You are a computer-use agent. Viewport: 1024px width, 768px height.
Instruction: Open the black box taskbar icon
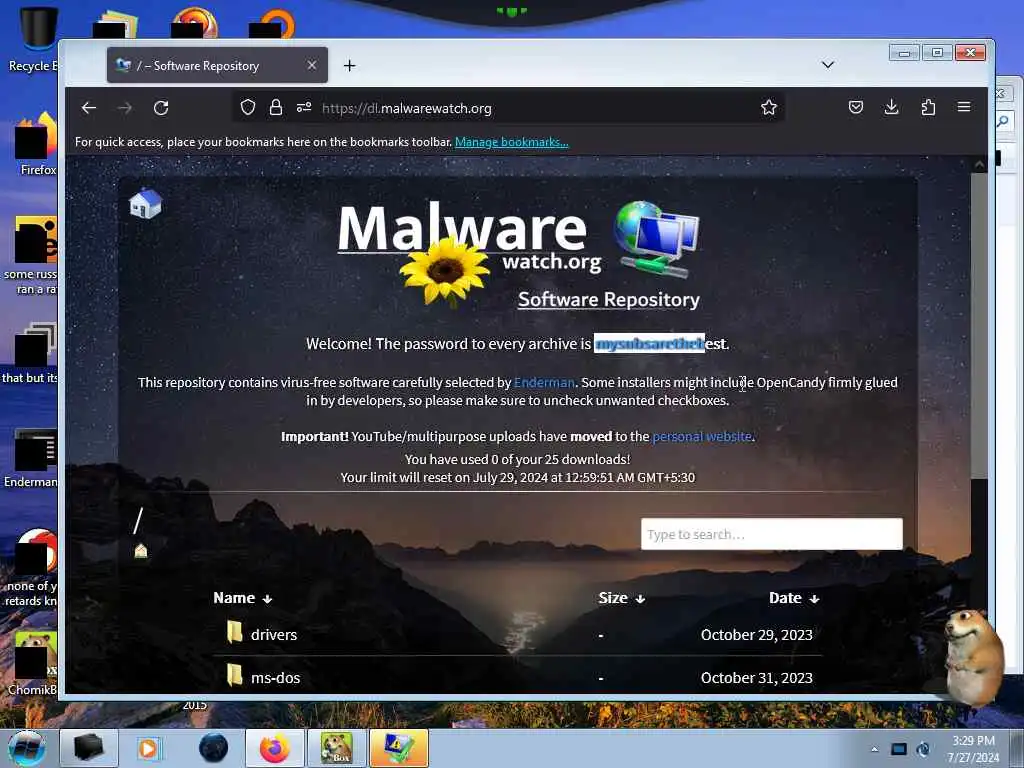point(89,748)
